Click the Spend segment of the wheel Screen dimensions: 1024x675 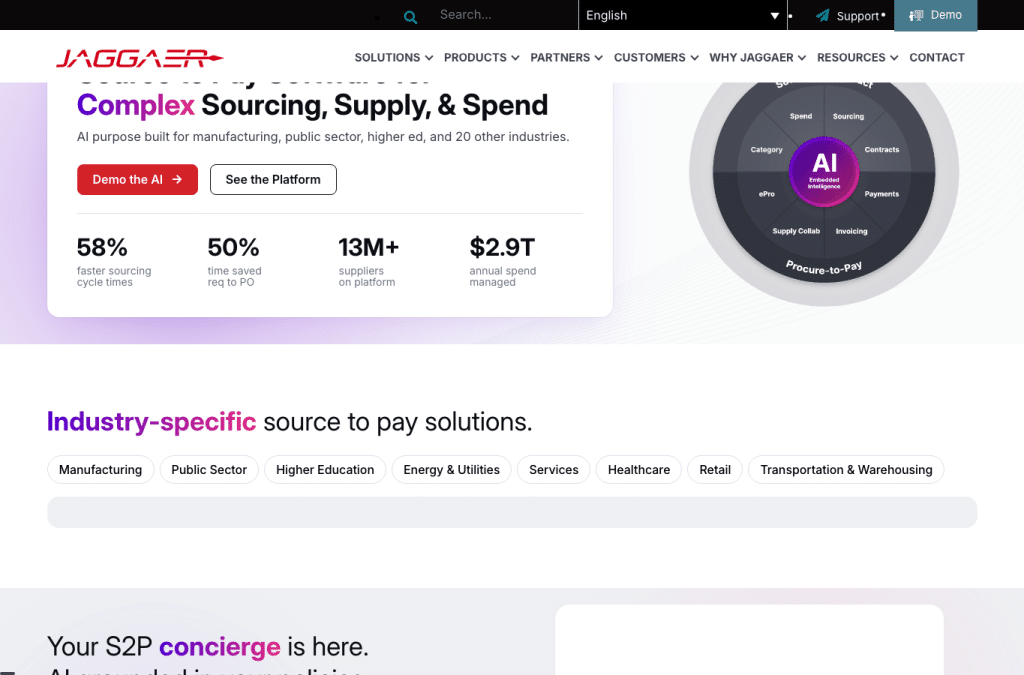pyautogui.click(x=801, y=116)
